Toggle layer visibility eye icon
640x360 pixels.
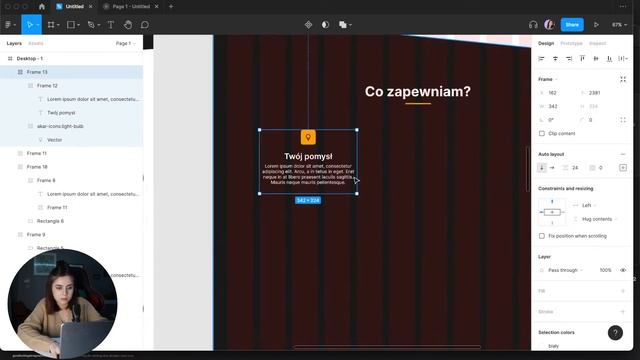623,270
